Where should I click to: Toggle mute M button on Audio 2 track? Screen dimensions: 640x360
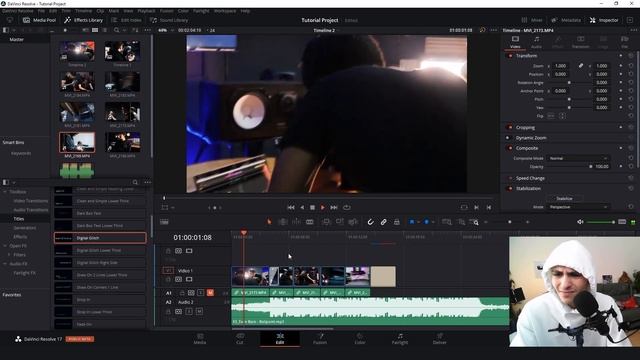(x=199, y=311)
